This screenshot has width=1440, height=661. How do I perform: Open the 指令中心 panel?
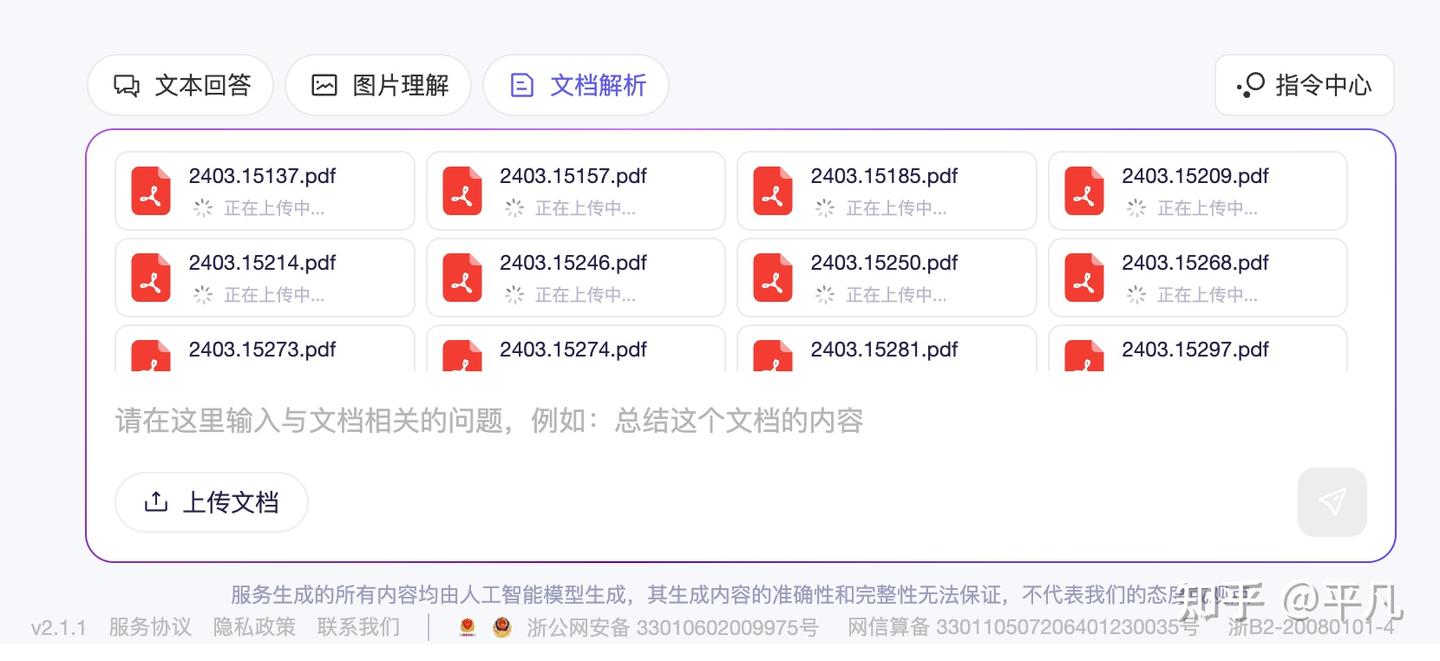coord(1304,86)
